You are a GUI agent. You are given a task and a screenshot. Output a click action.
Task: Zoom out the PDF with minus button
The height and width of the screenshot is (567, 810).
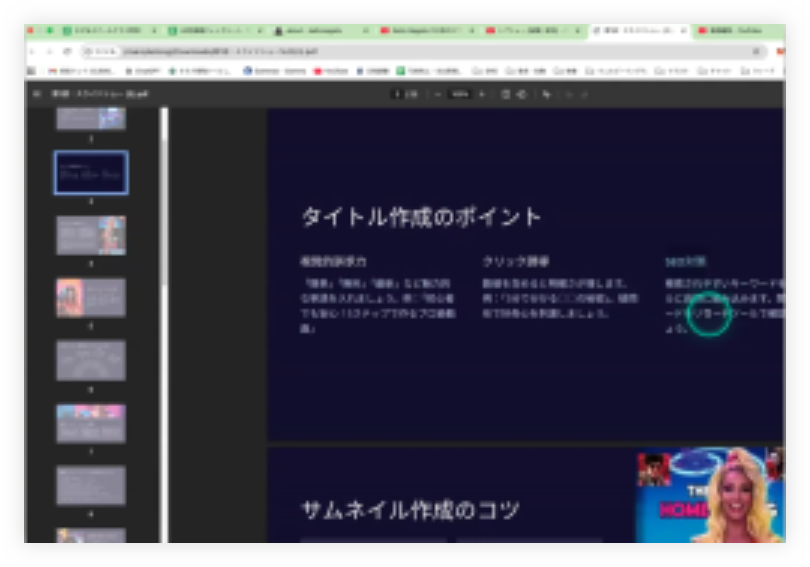coord(438,94)
